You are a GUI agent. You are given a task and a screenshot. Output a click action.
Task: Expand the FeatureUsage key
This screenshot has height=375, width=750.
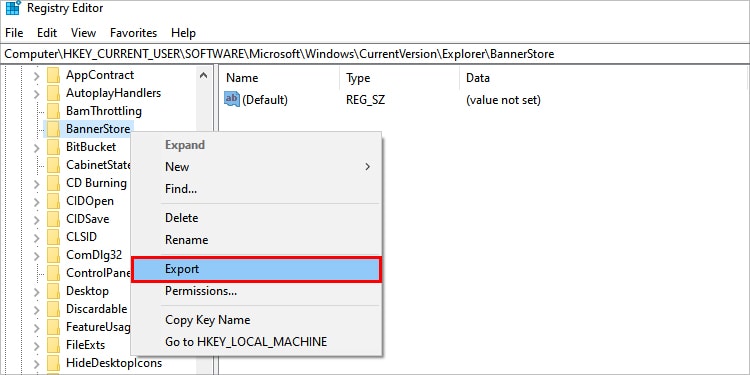pos(36,328)
